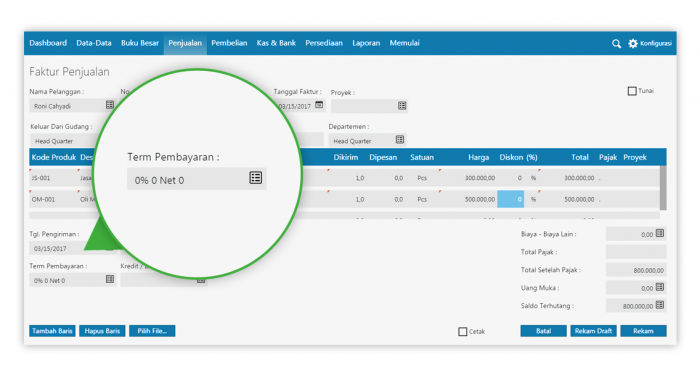This screenshot has height=376, width=700.
Task: Select highlighted Diskon cell in OM-001 row
Action: point(511,199)
